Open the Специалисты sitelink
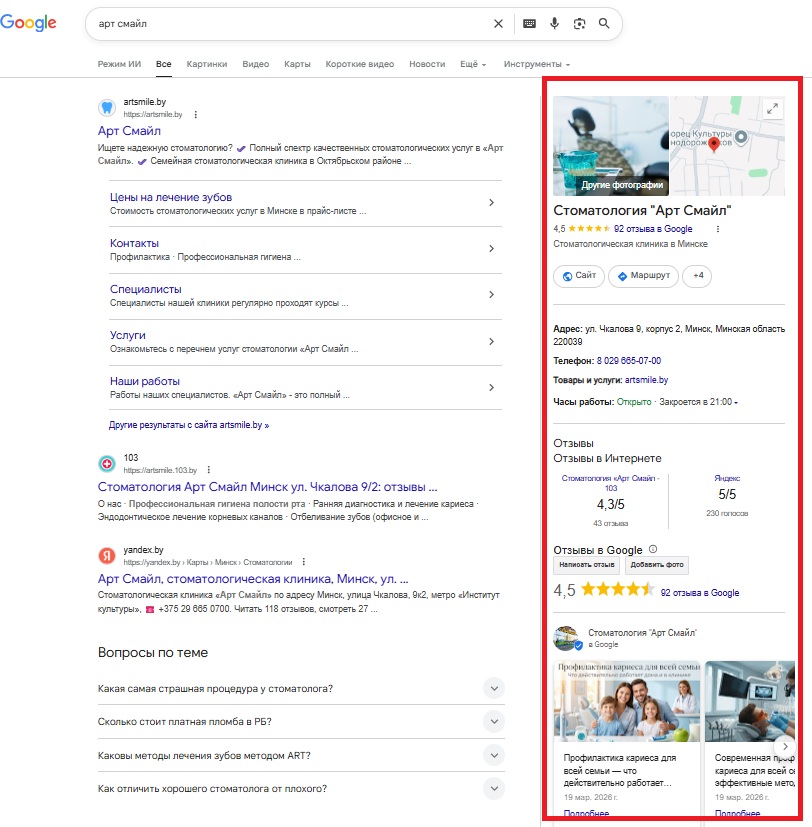Screen dimensions: 812x827 tap(146, 289)
